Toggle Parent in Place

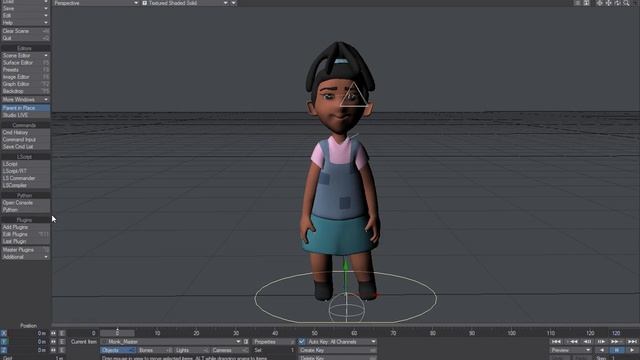coord(25,108)
